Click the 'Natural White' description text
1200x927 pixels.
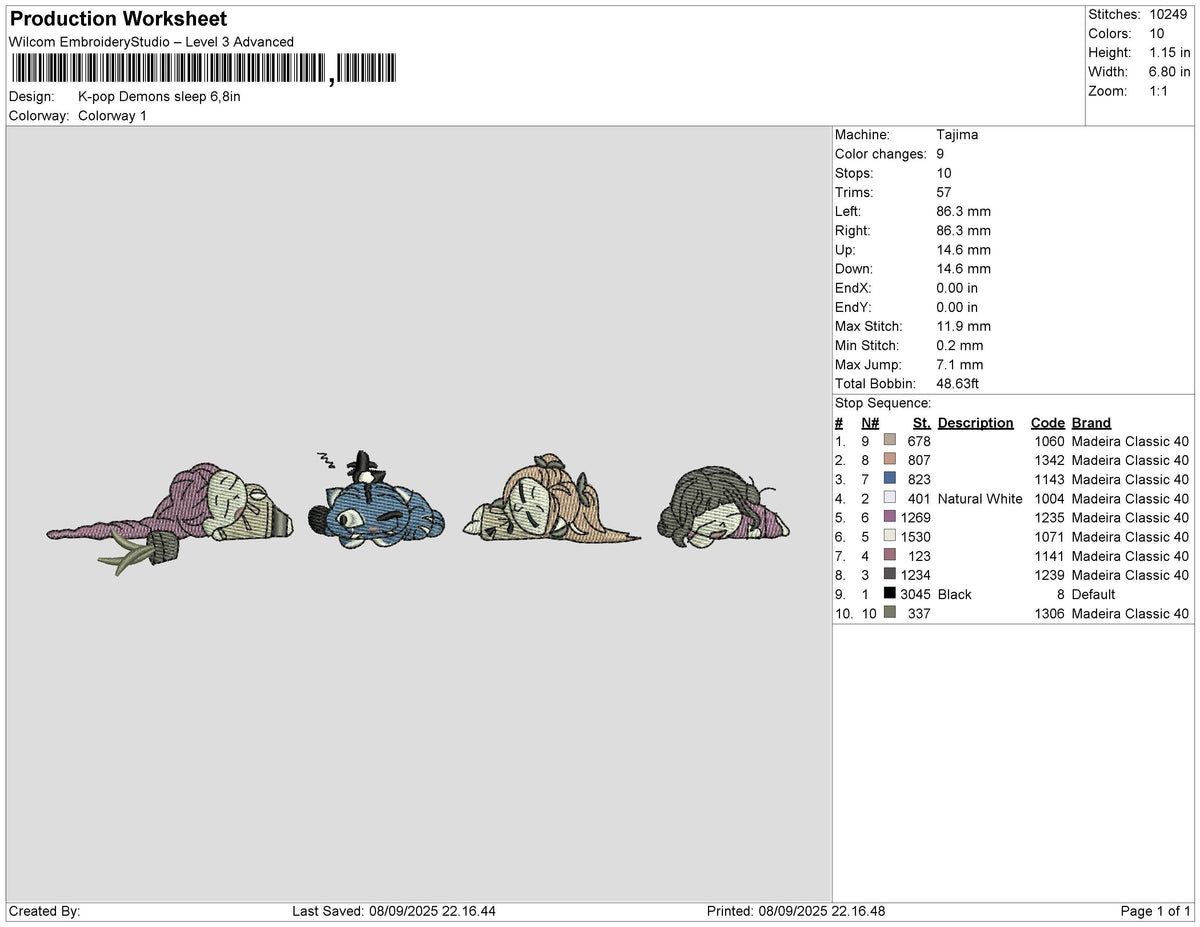[980, 499]
